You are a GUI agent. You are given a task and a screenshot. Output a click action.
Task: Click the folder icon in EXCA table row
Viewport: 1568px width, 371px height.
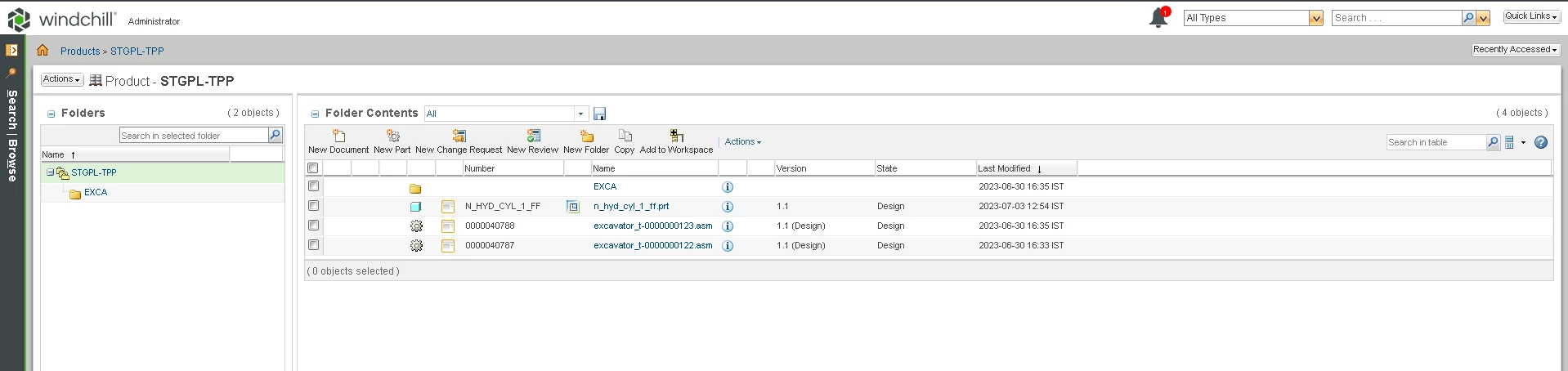pyautogui.click(x=415, y=188)
